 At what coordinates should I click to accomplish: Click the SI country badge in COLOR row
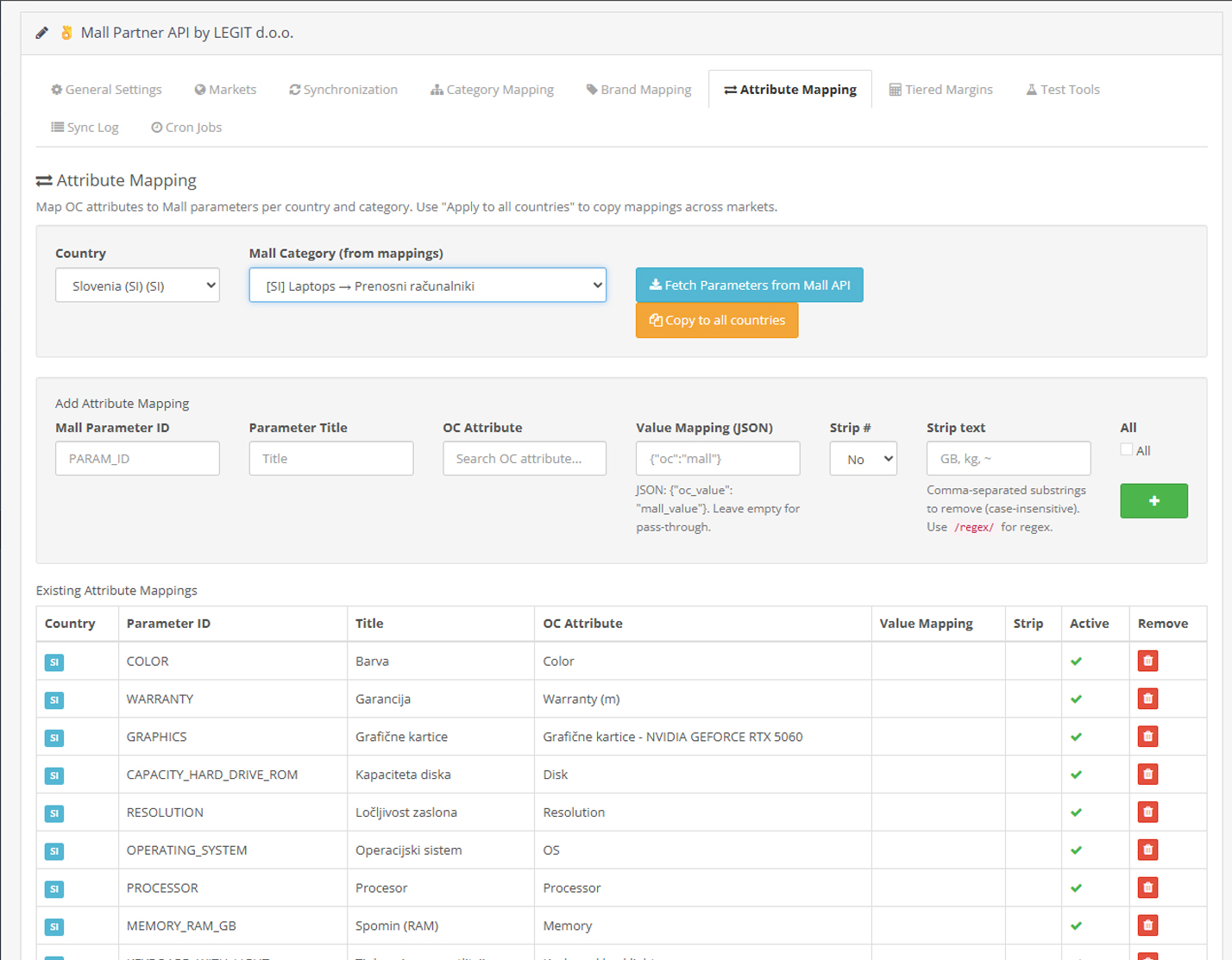[x=54, y=662]
